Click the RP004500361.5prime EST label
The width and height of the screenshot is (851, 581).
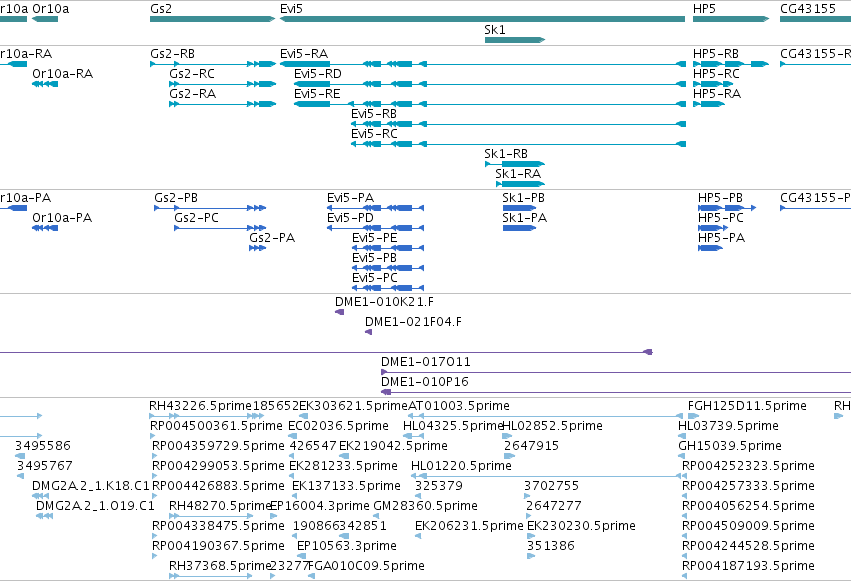click(x=217, y=426)
